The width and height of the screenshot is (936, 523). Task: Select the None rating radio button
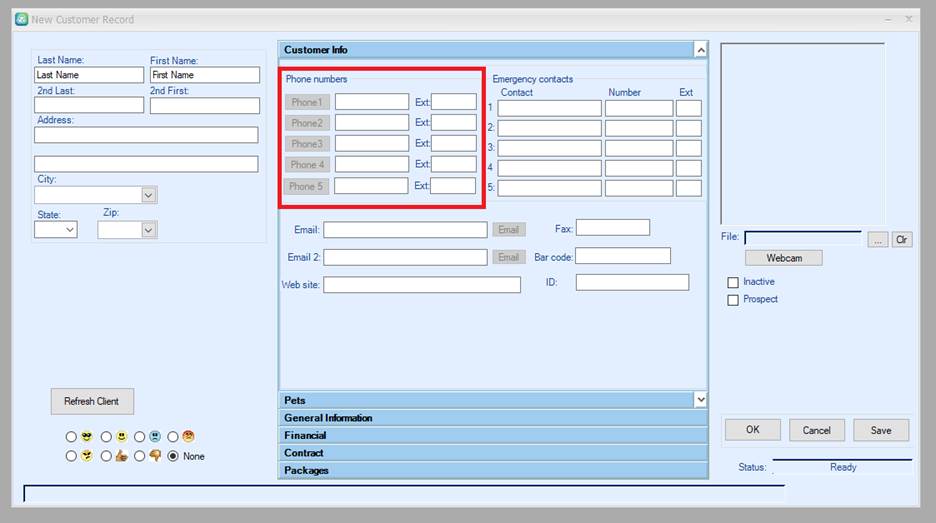pyautogui.click(x=173, y=456)
